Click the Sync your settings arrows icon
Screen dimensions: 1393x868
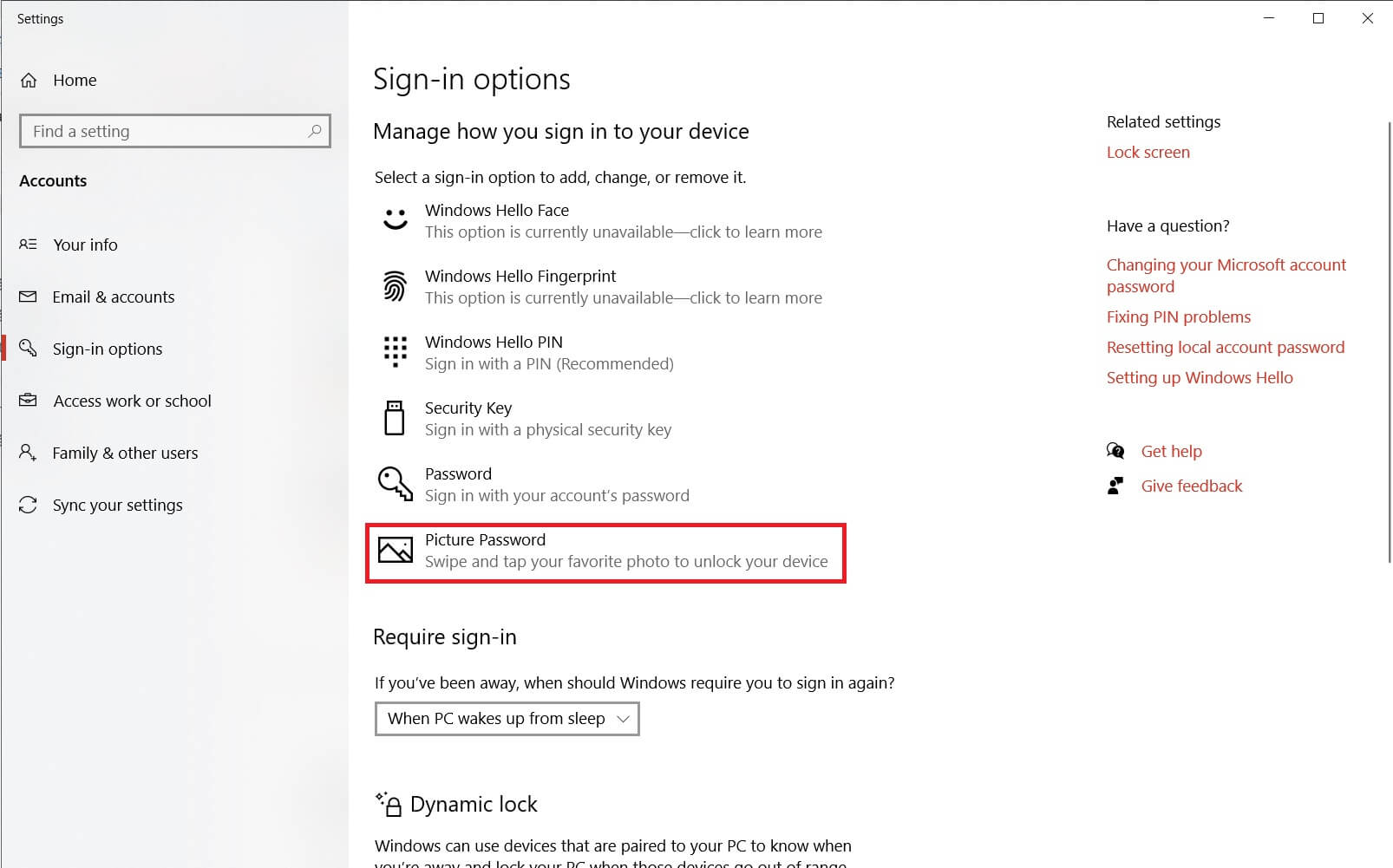pyautogui.click(x=28, y=505)
